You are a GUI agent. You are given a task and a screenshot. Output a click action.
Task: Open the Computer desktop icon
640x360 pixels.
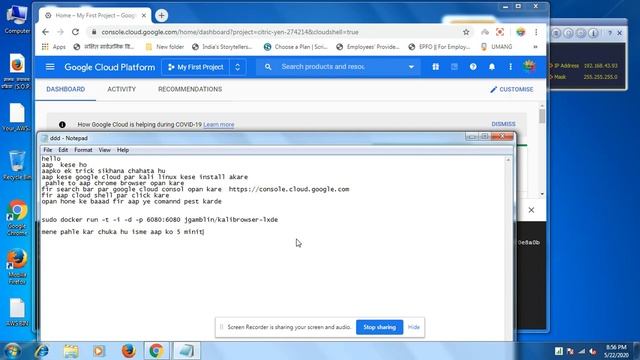point(17,19)
